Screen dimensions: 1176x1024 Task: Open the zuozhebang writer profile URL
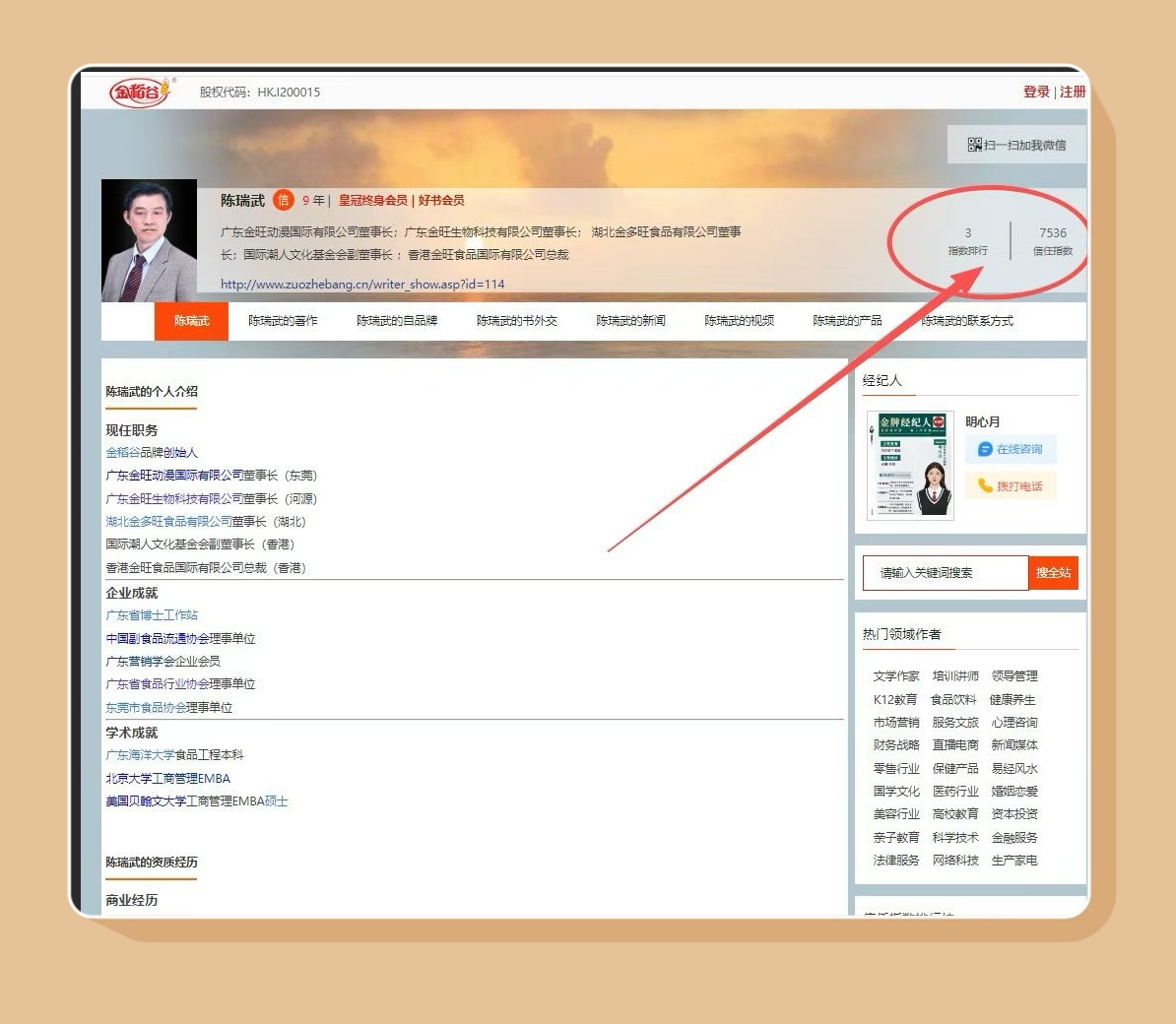pos(362,284)
